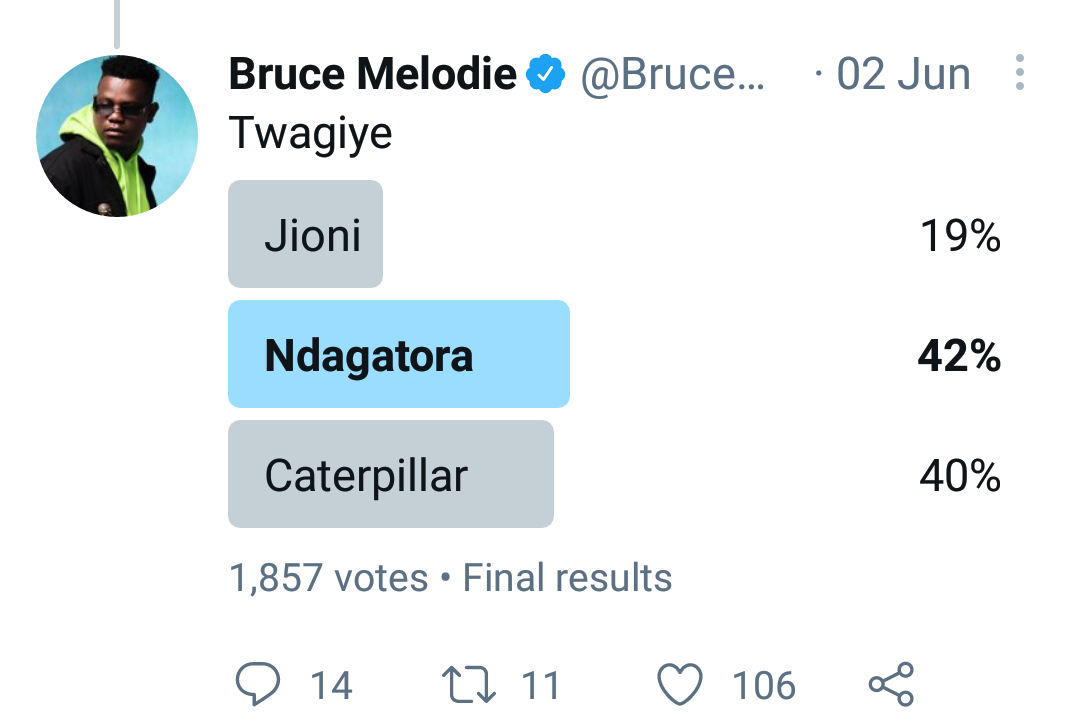Click the reply speech bubble icon
The width and height of the screenshot is (1080, 728).
(x=259, y=685)
